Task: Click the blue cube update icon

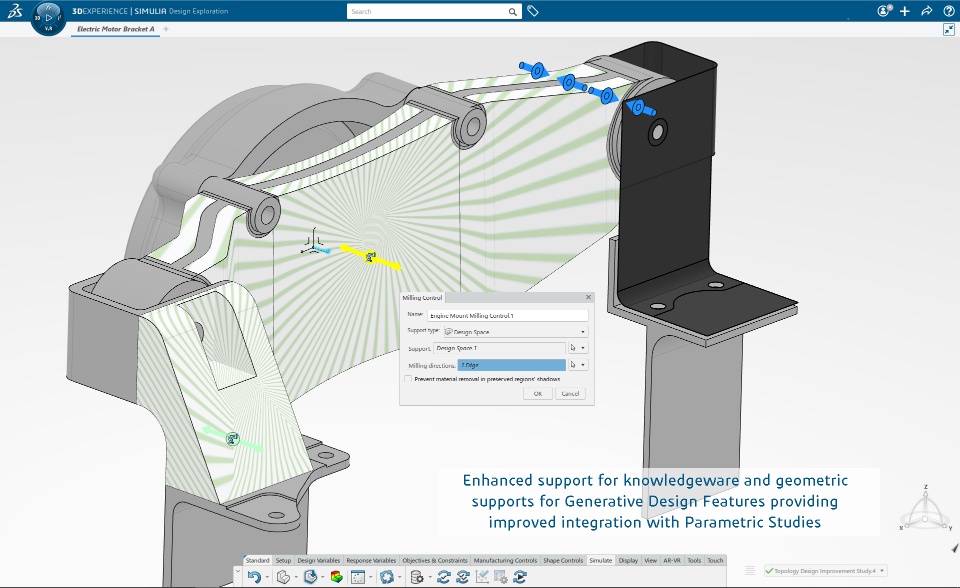Action: 310,577
